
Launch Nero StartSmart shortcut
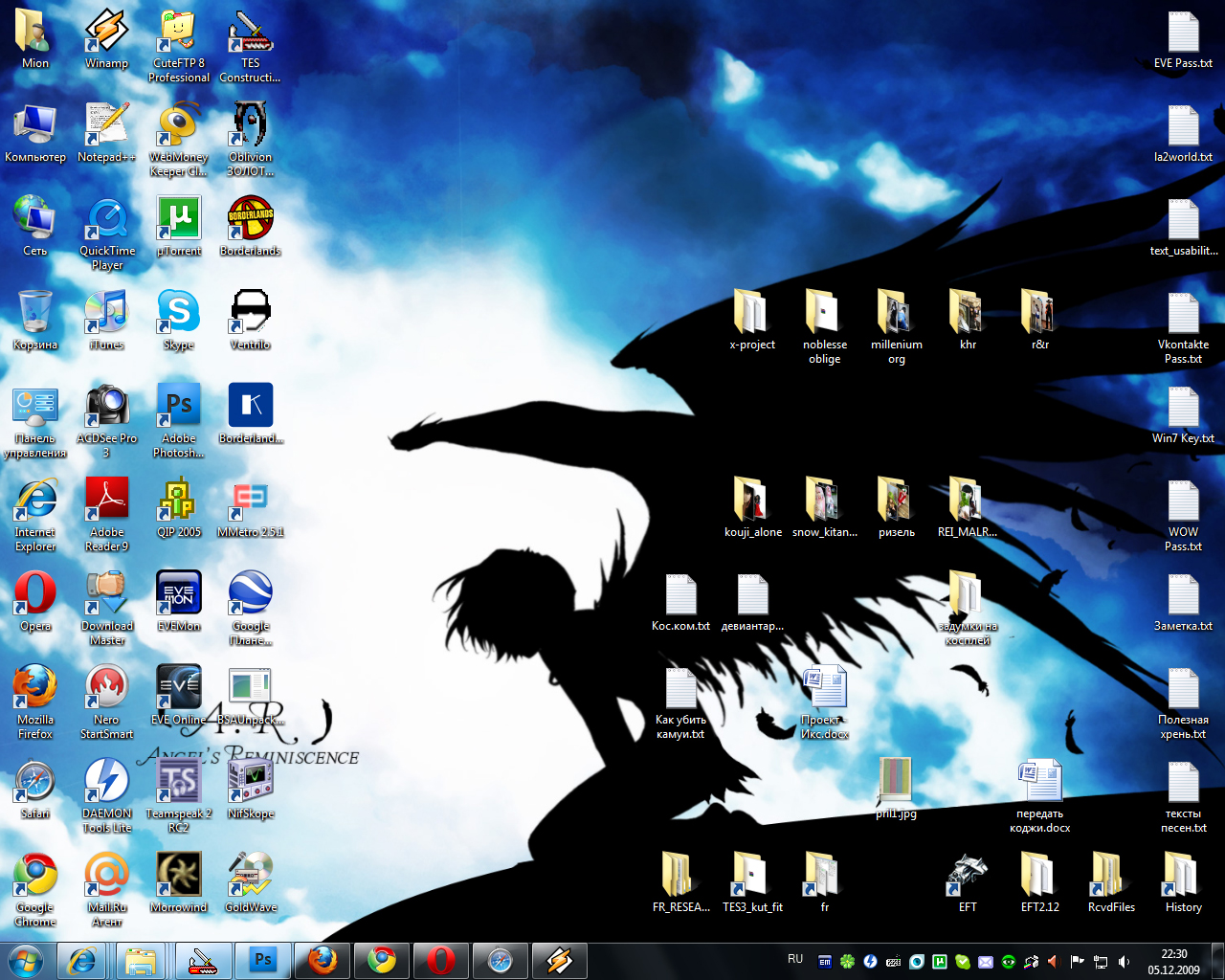point(107,702)
